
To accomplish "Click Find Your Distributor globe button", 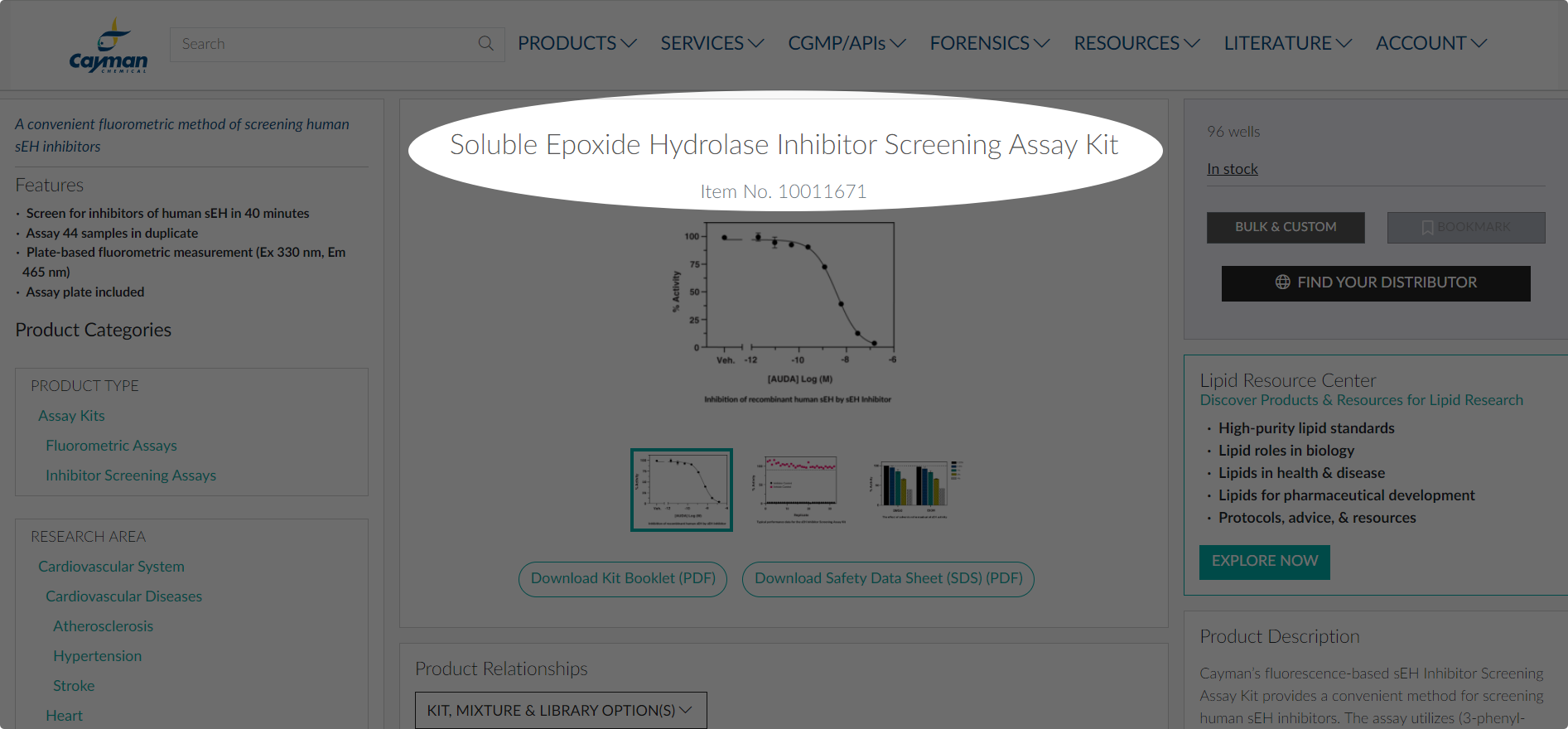I will (x=1375, y=282).
